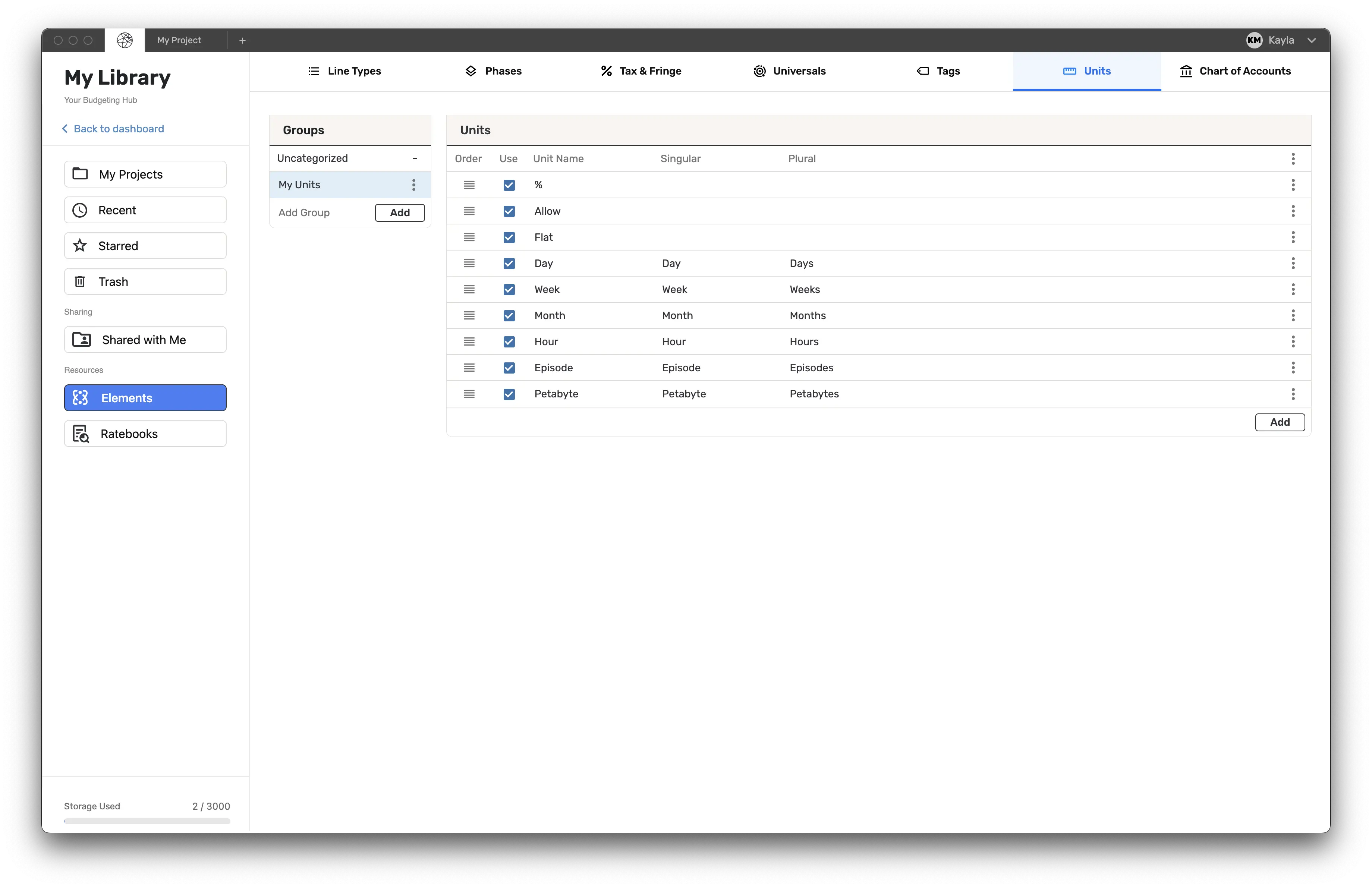Click the plus icon to add a new tab
This screenshot has width=1372, height=888.
coord(243,40)
